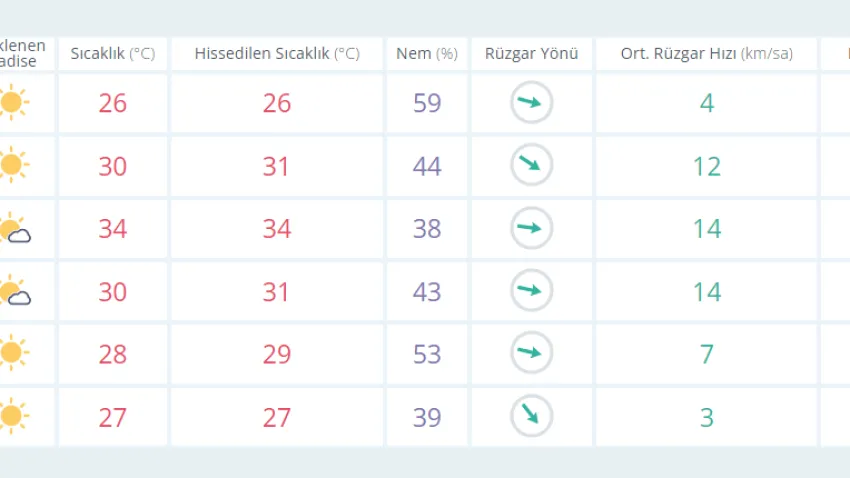Click the Ort. Rüzgar Hızı column header
850x478 pixels.
pyautogui.click(x=706, y=54)
